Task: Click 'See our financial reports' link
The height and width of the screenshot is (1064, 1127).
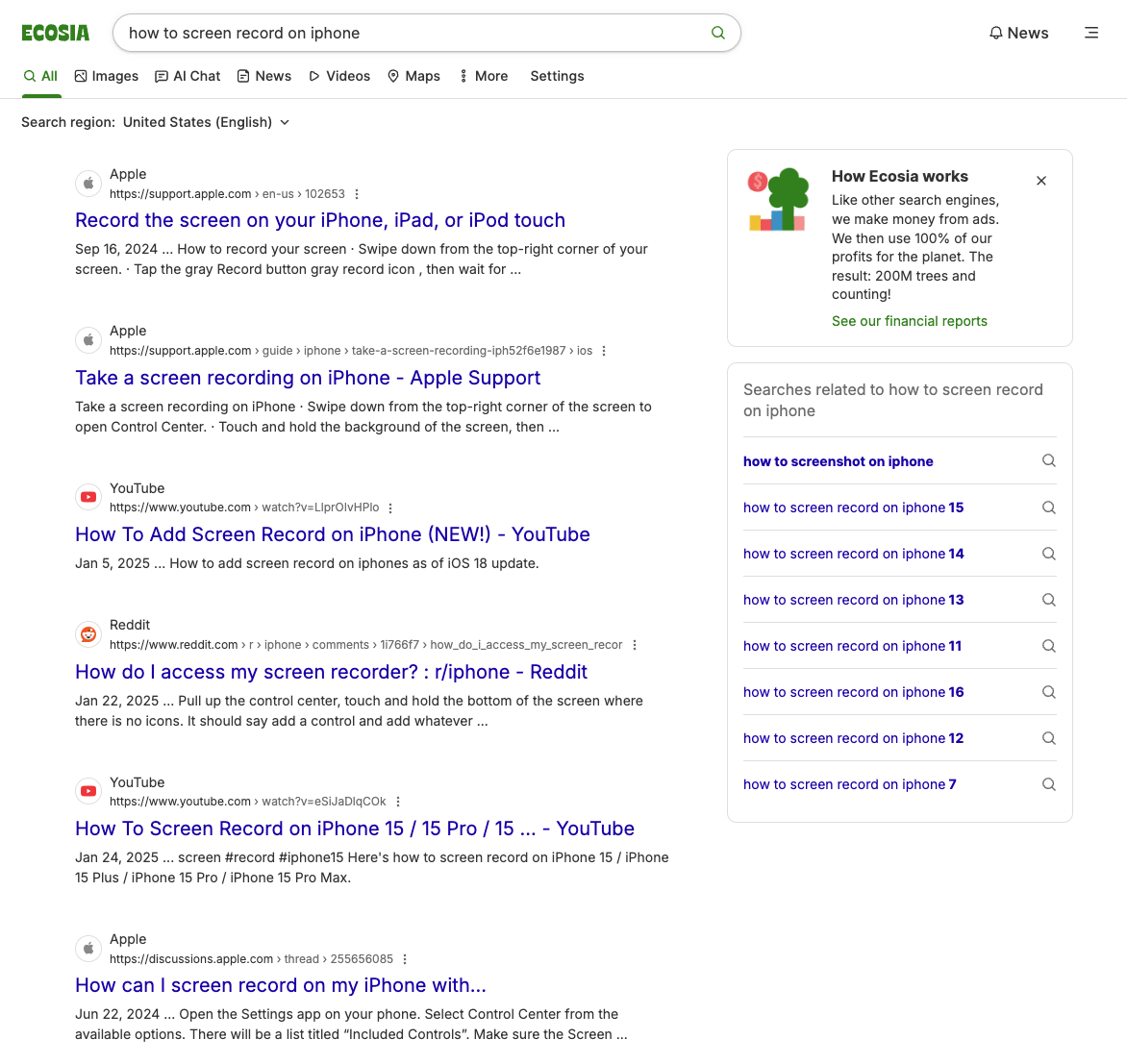Action: pyautogui.click(x=909, y=321)
